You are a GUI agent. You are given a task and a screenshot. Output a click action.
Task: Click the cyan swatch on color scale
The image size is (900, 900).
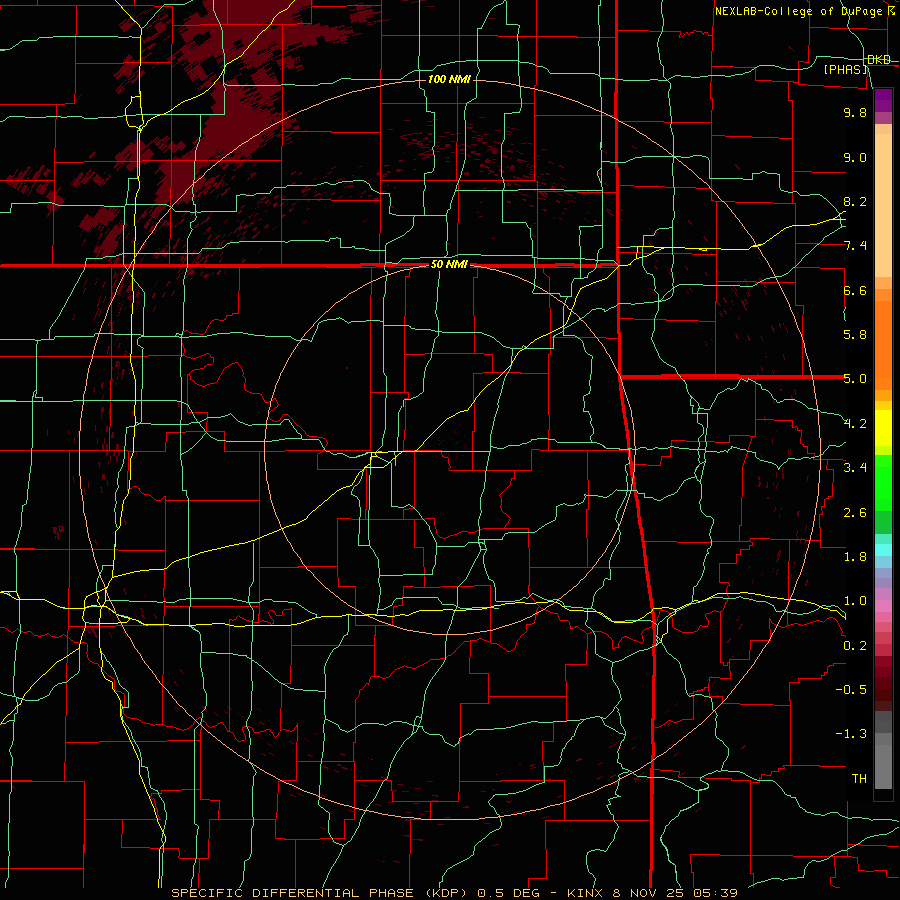coord(883,550)
